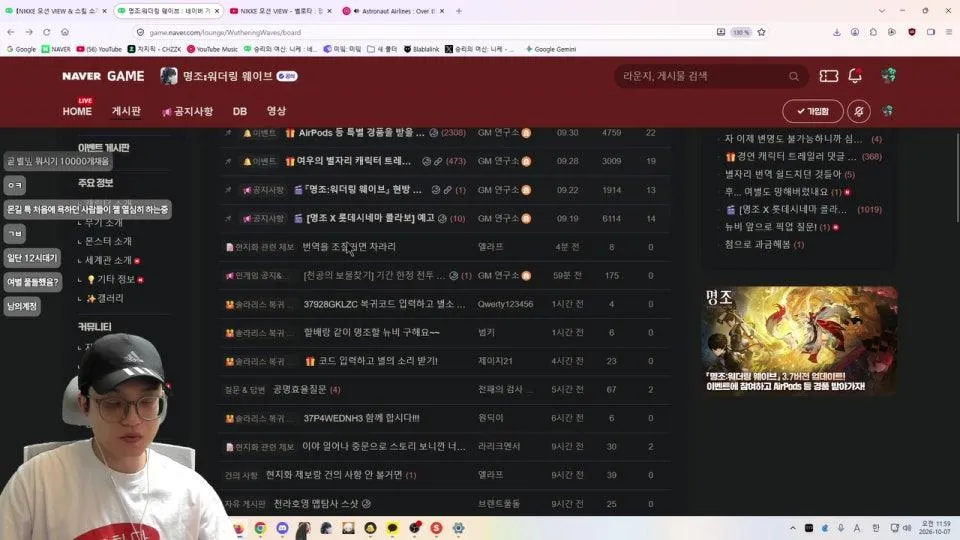Open the Blablalink bookmark

[x=421, y=49]
